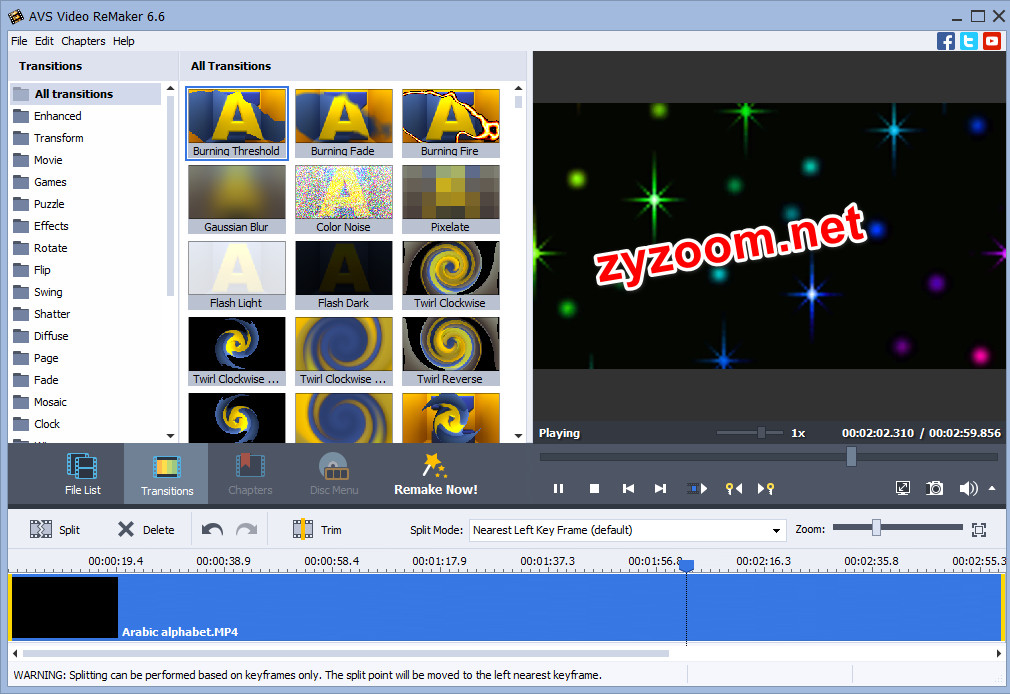Open the YouTube channel icon
1010x694 pixels.
point(992,41)
